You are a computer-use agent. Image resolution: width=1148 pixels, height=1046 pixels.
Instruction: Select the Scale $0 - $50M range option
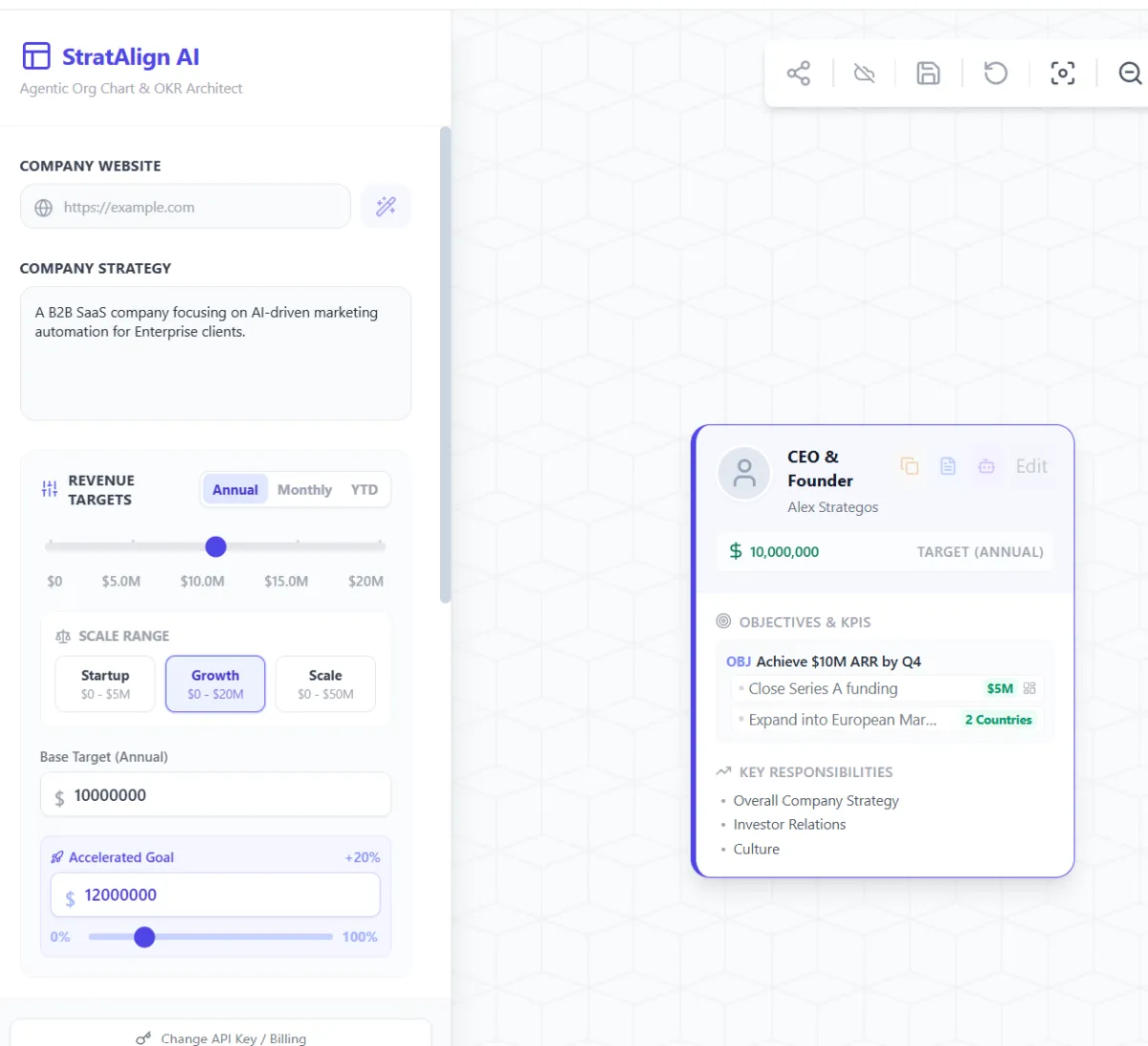325,684
